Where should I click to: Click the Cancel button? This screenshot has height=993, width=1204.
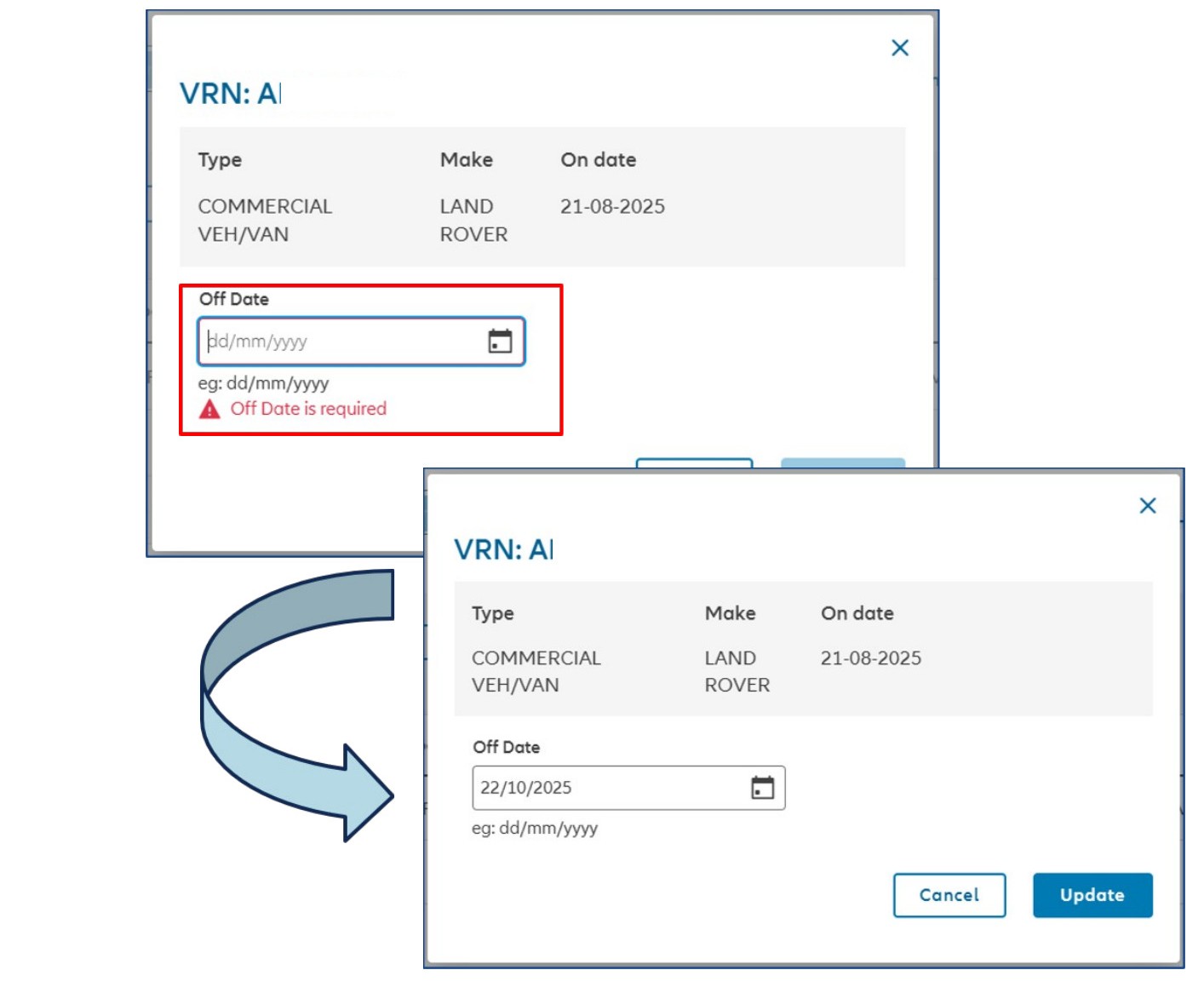click(x=949, y=895)
